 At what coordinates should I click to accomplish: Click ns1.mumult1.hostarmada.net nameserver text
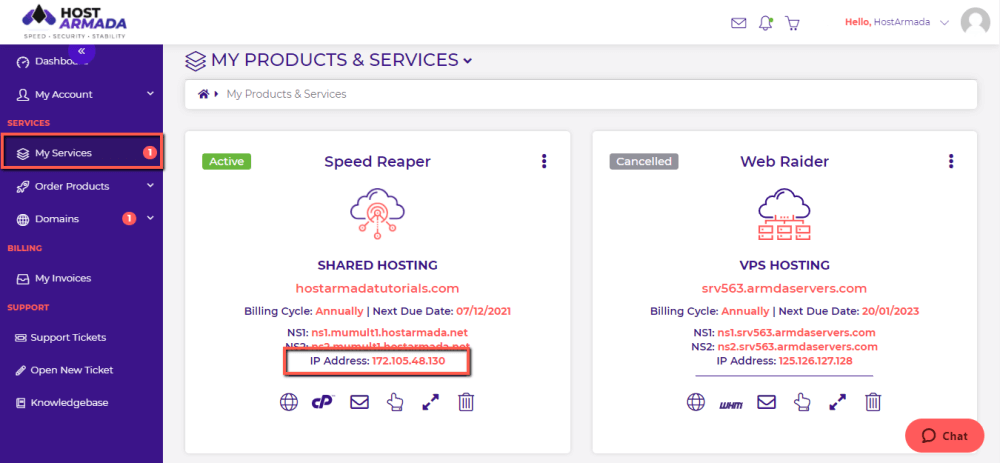pos(390,332)
